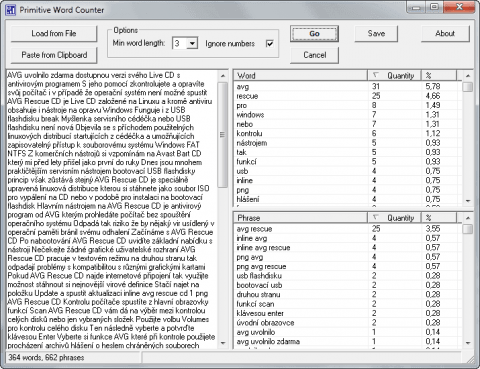The height and width of the screenshot is (369, 480).
Task: Sort phrase list by % column header
Action: pos(439,218)
